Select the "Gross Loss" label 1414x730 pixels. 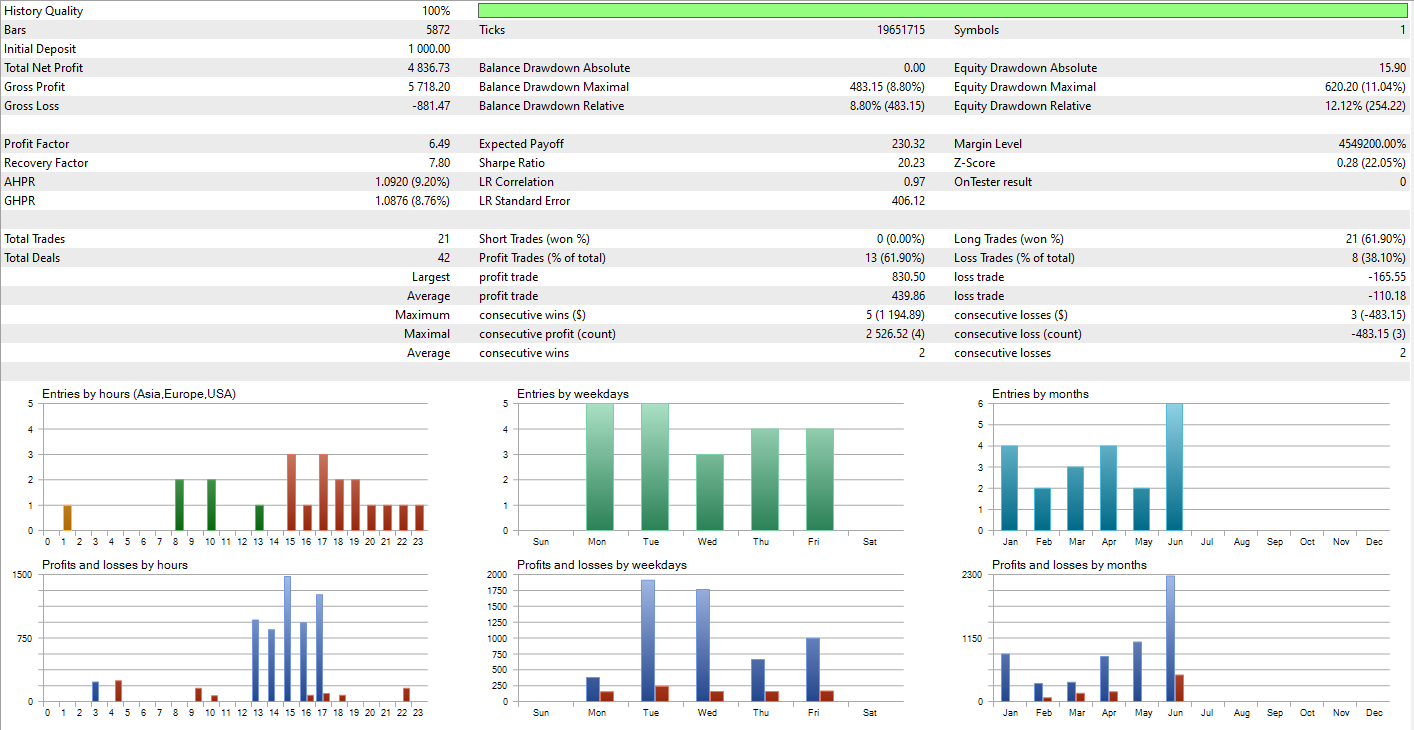click(32, 106)
